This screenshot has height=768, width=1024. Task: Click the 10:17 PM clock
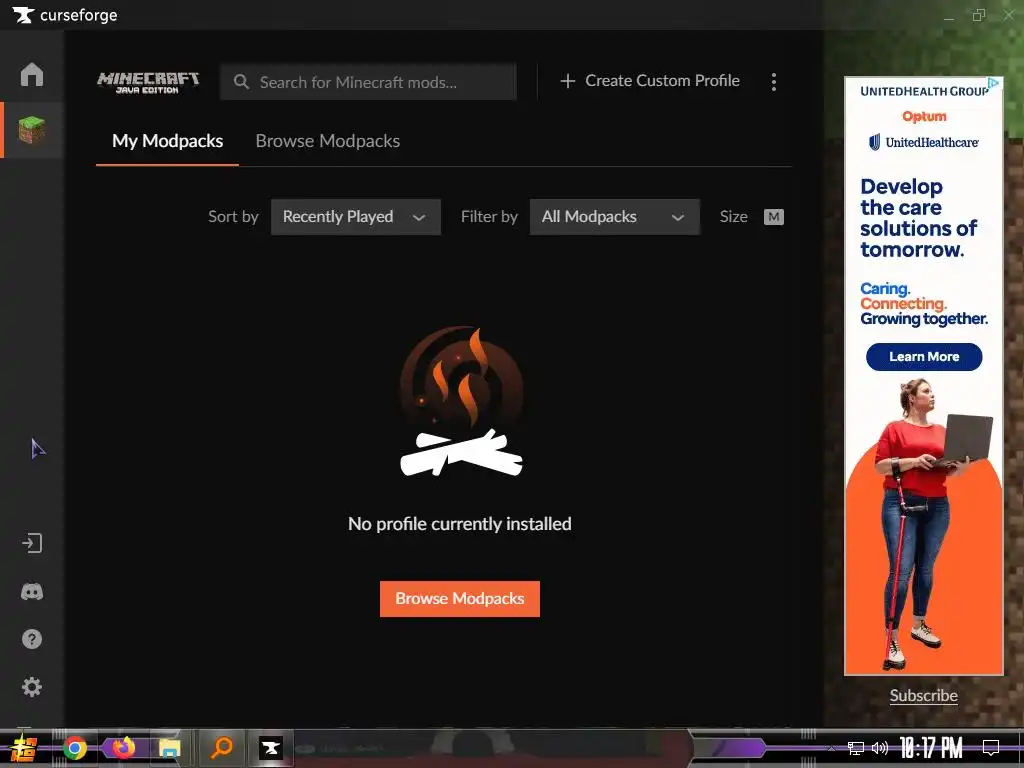(931, 748)
